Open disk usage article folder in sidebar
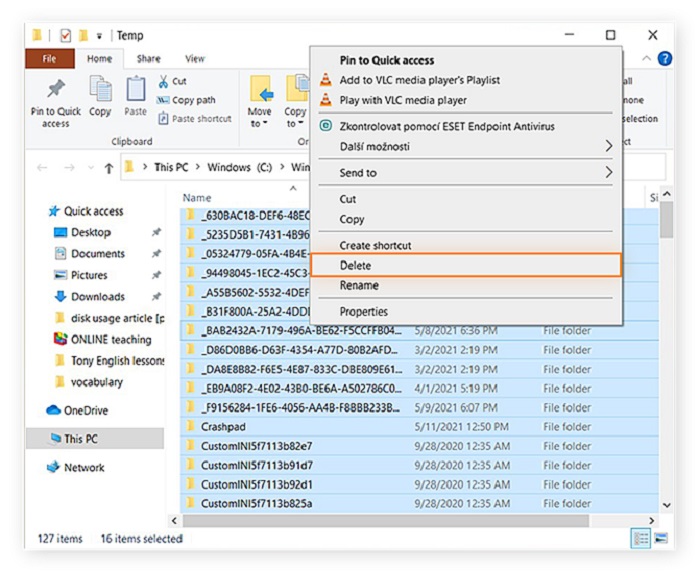Screen dimensions: 700x573 tap(109, 318)
